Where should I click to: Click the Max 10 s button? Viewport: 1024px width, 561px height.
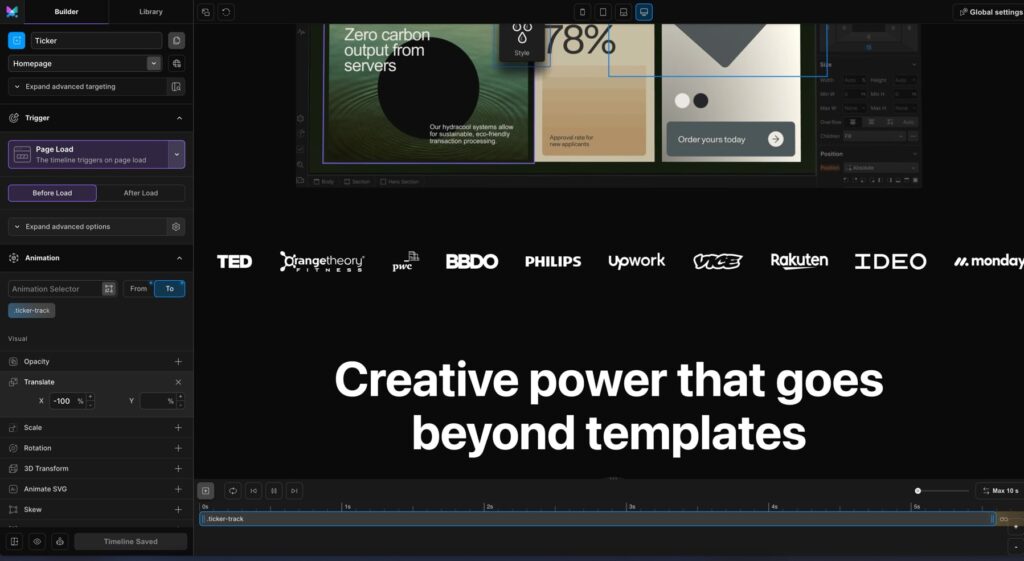coord(1000,490)
